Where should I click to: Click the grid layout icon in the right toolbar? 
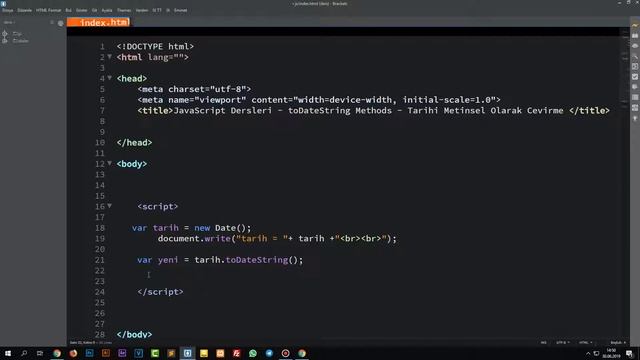click(635, 108)
